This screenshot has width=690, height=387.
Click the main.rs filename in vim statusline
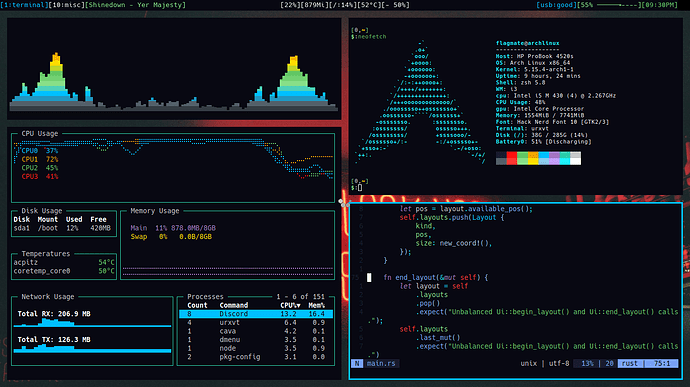(381, 363)
